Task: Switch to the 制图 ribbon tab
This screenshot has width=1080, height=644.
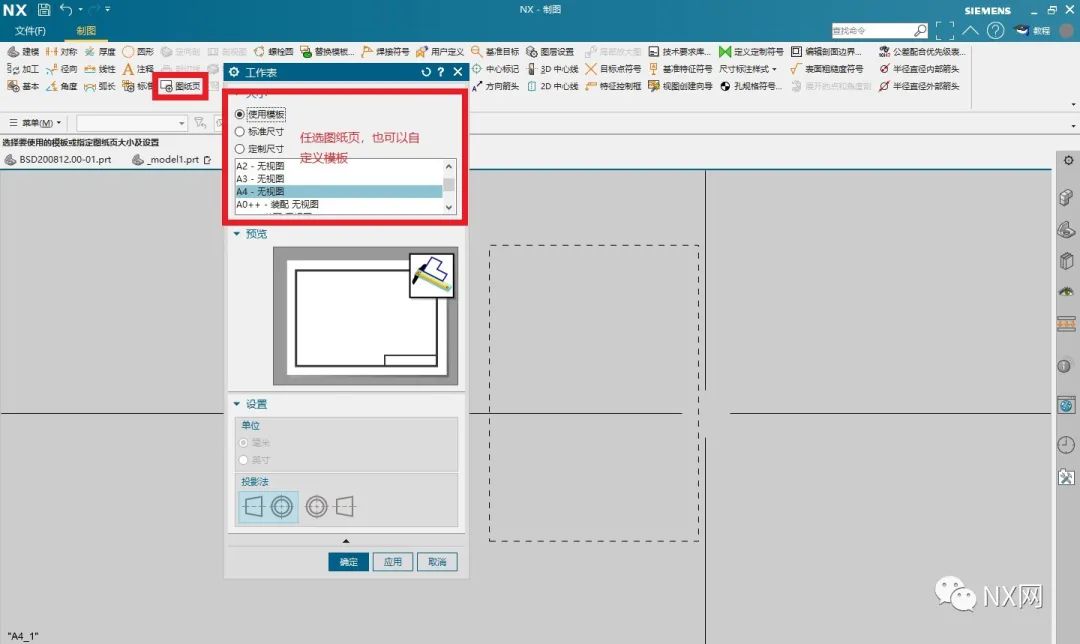Action: point(86,31)
